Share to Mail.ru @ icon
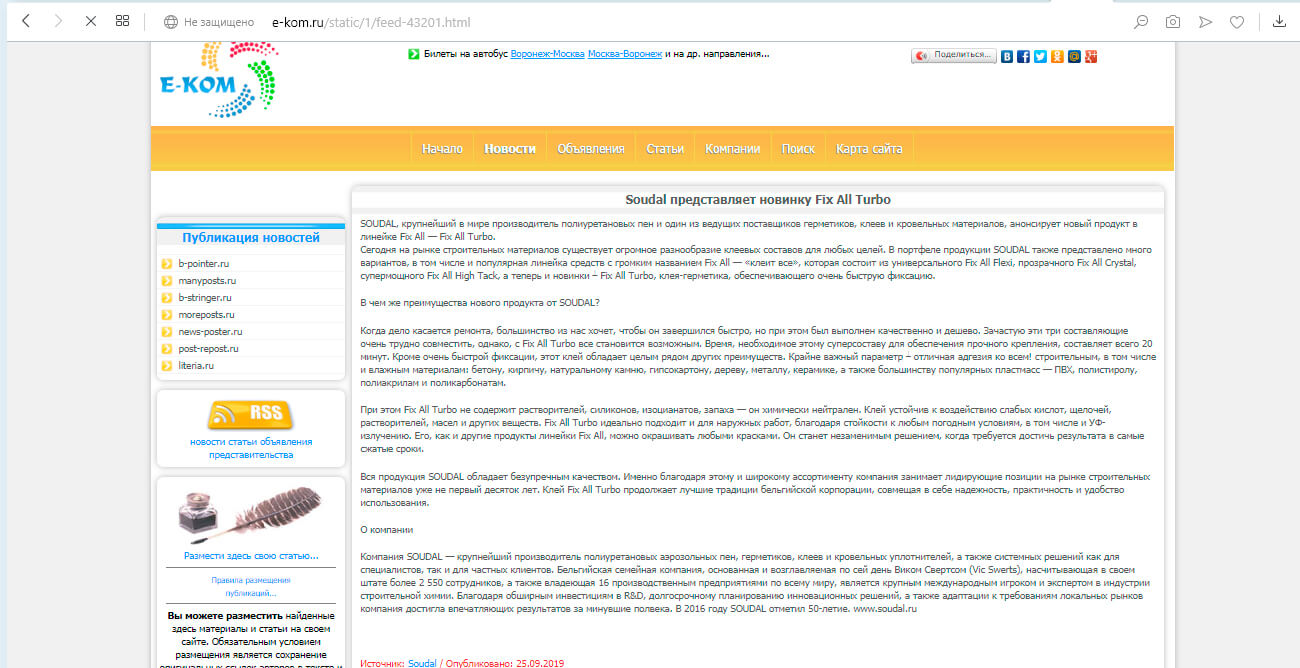1300x668 pixels. [1074, 56]
